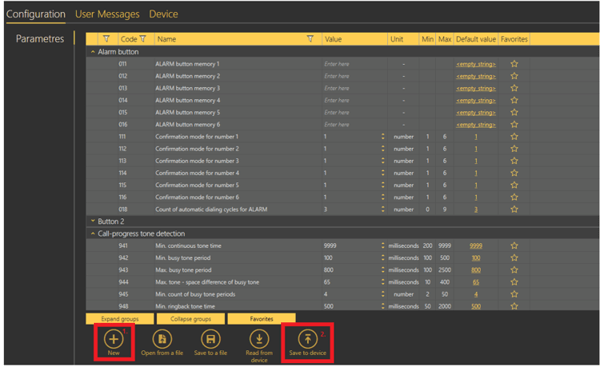Image resolution: width=600 pixels, height=367 pixels.
Task: Favorite ALARM button memory 3
Action: click(x=514, y=88)
